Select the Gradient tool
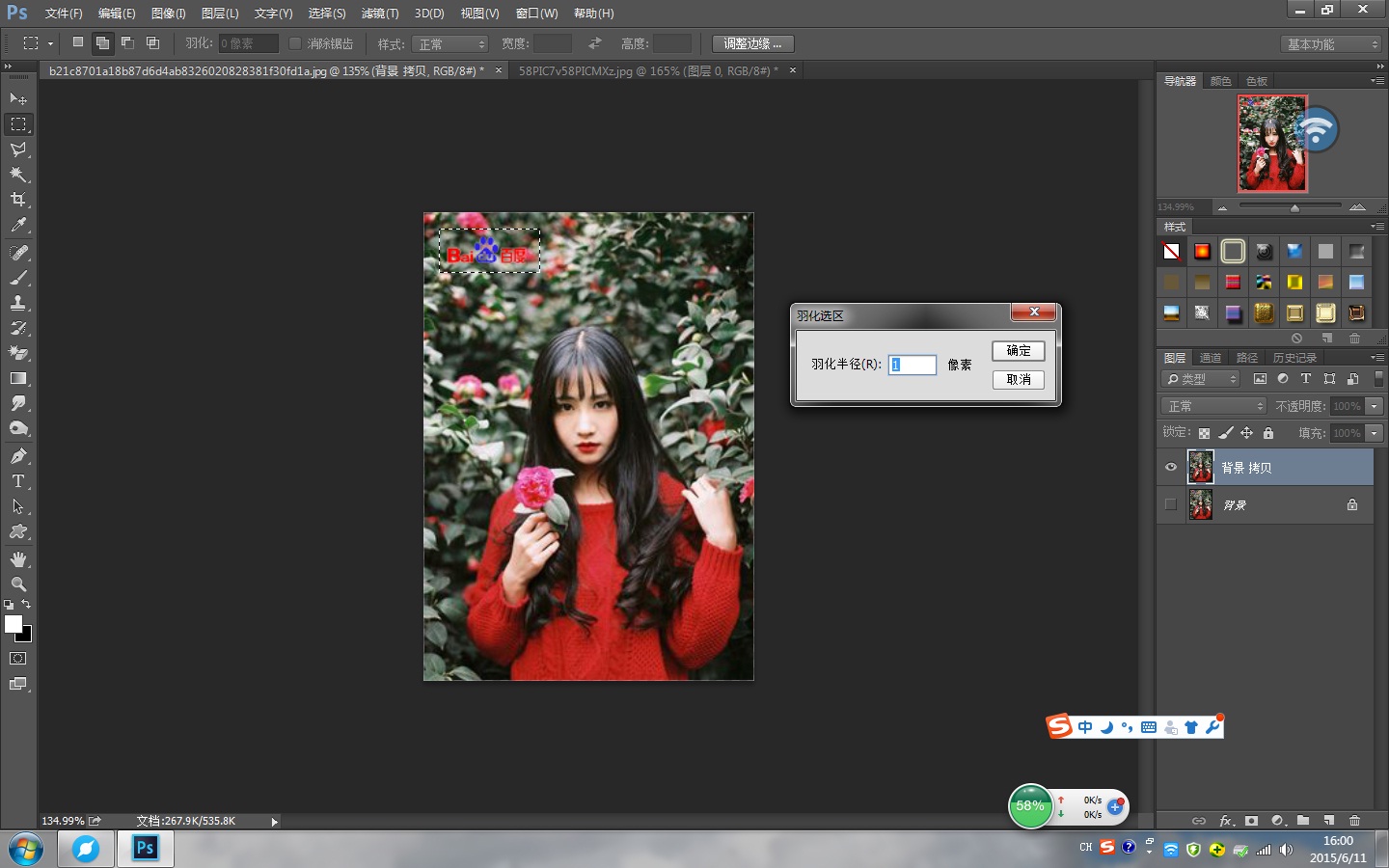The height and width of the screenshot is (868, 1389). point(18,377)
